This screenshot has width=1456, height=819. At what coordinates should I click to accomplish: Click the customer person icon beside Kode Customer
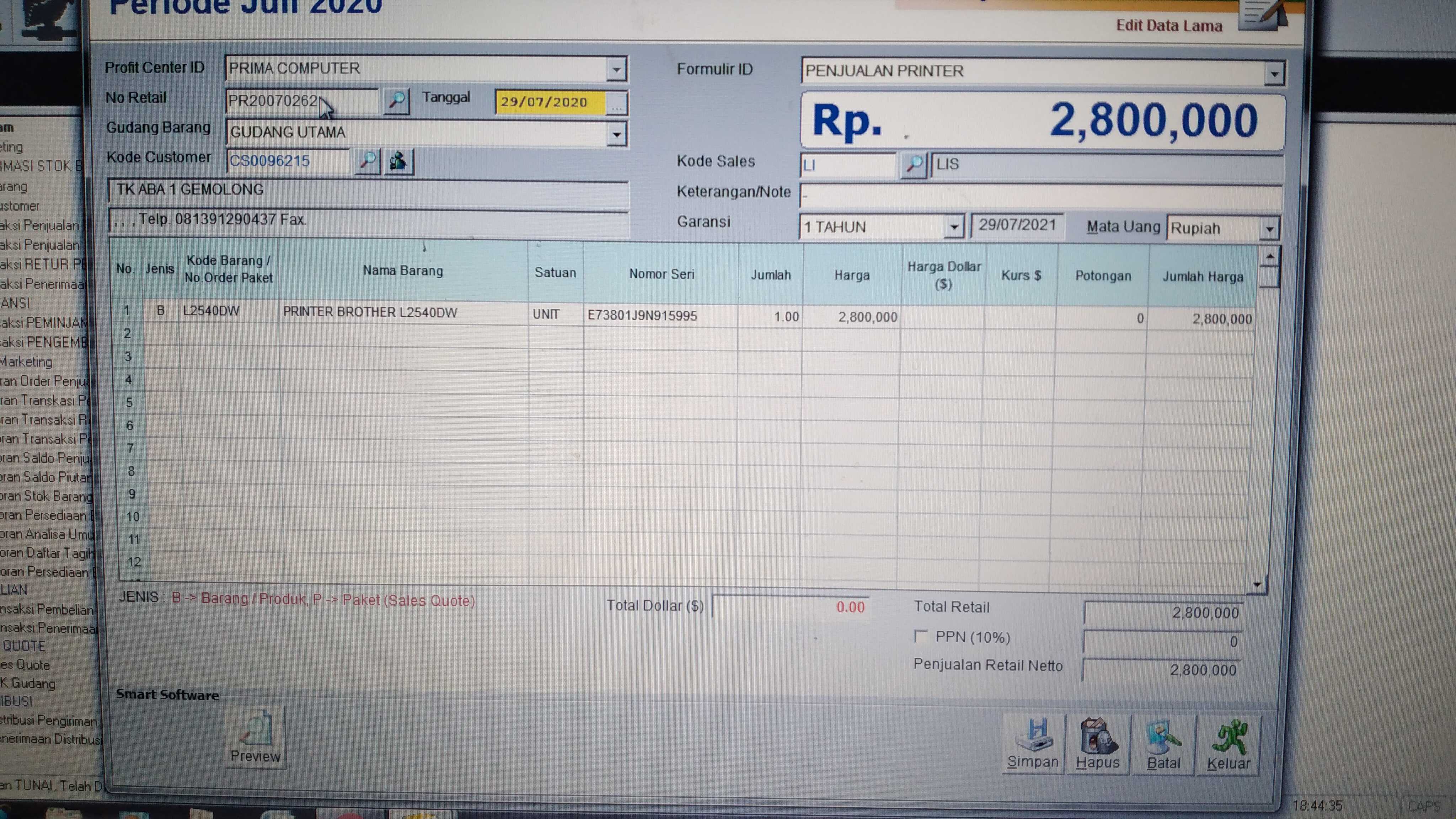(x=398, y=162)
